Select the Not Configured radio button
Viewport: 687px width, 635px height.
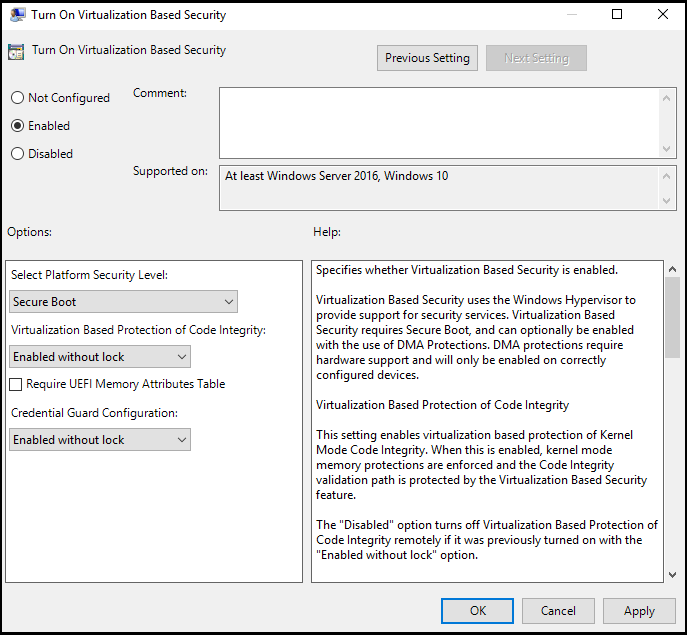click(x=17, y=98)
